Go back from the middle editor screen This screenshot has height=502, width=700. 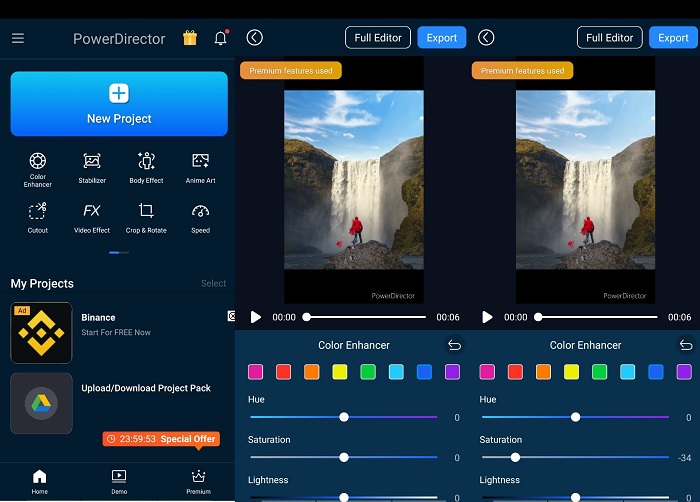[x=254, y=38]
